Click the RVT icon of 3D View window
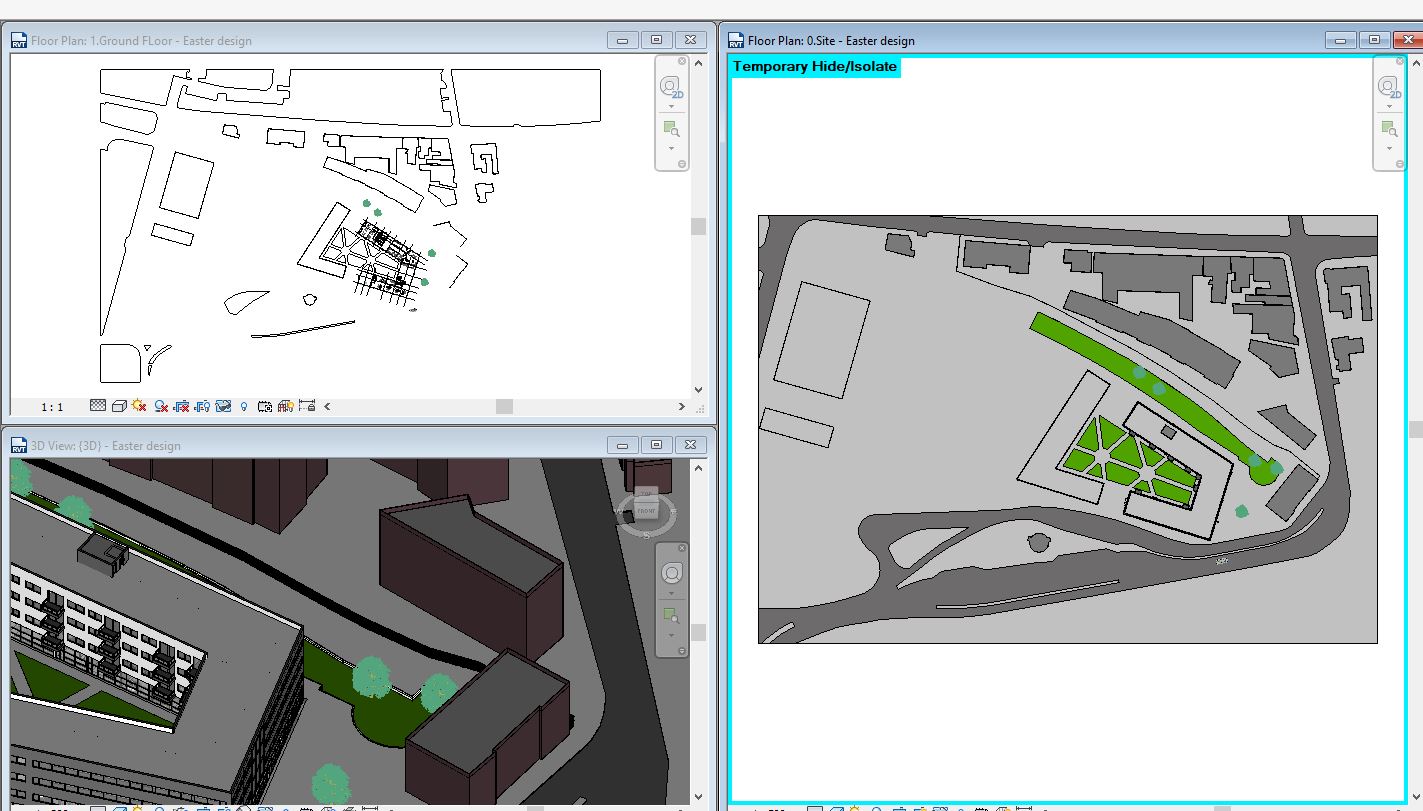Screen dimensions: 1423x811 click(19, 445)
